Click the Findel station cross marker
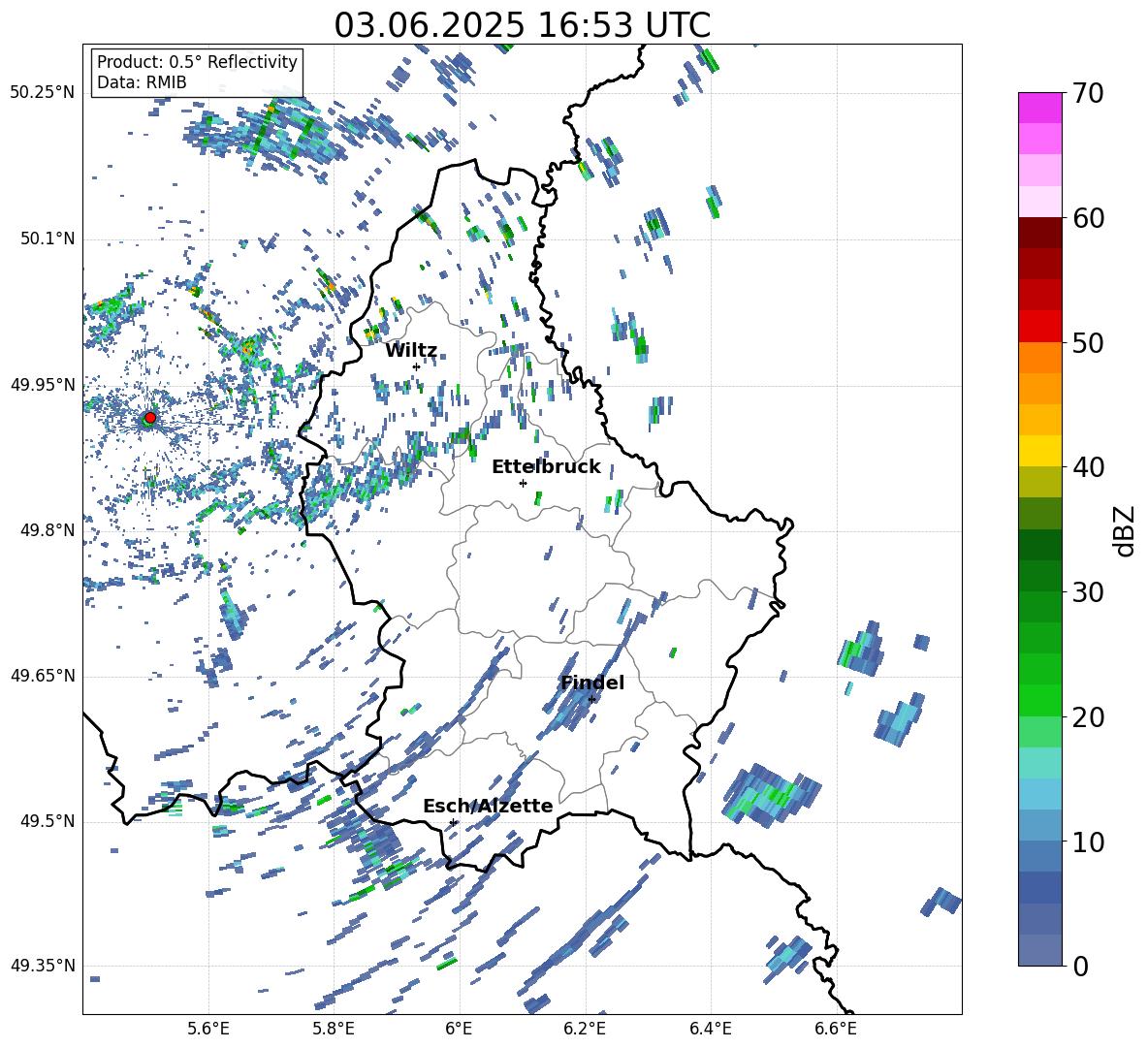The height and width of the screenshot is (1048, 1148). click(591, 700)
